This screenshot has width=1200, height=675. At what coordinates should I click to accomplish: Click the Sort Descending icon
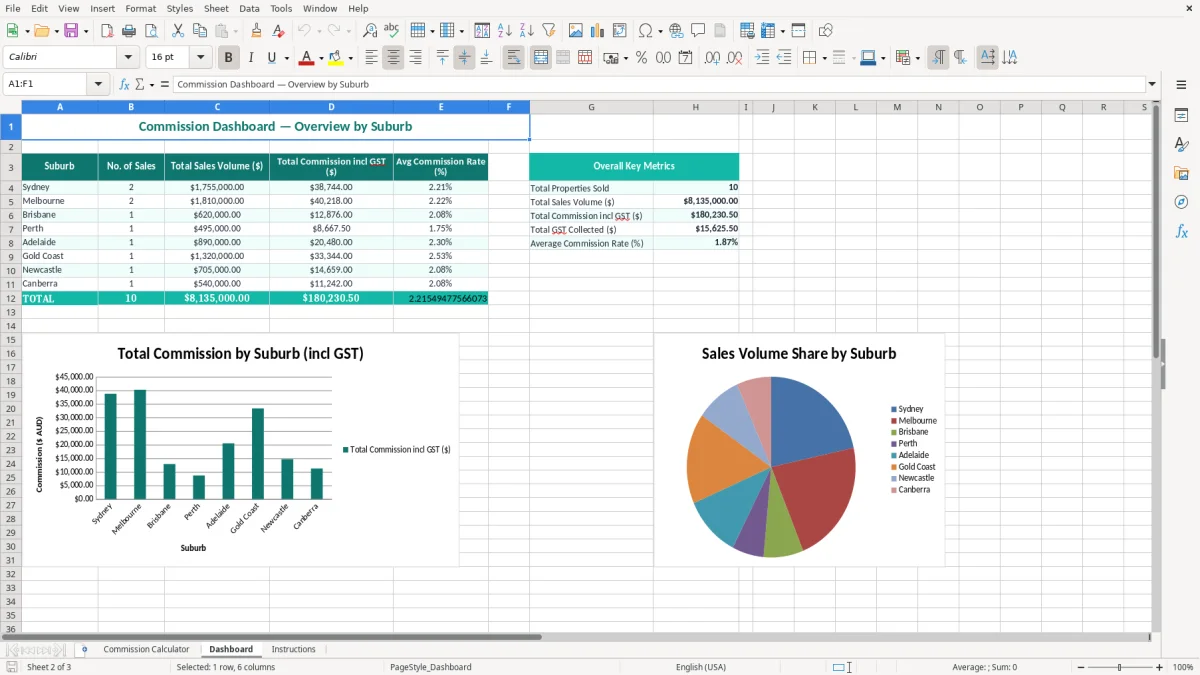pos(526,31)
